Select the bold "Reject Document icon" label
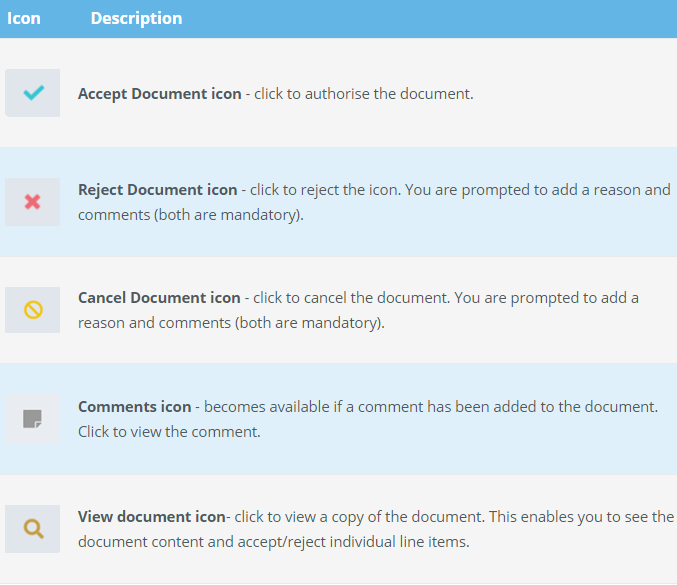Image resolution: width=677 pixels, height=585 pixels. 157,190
